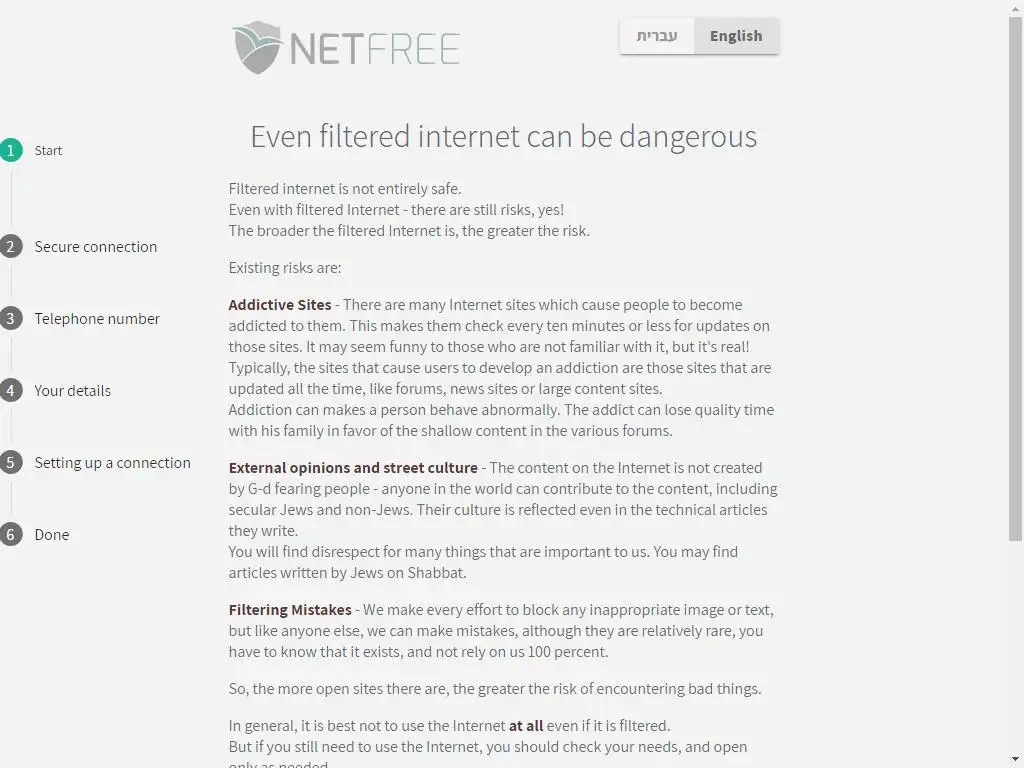Select the Telephone number step
Image resolution: width=1024 pixels, height=768 pixels.
(97, 319)
